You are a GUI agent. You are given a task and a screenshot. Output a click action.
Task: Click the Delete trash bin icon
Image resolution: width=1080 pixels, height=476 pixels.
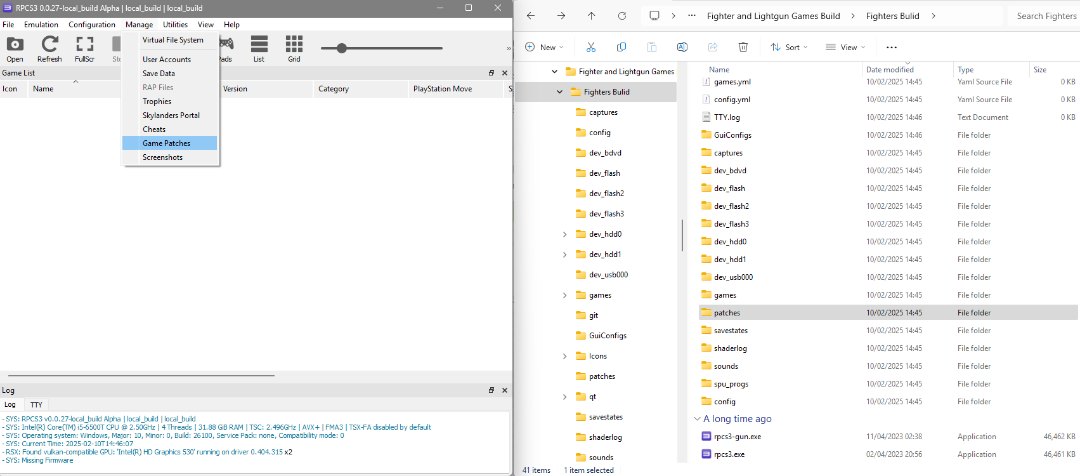[743, 47]
